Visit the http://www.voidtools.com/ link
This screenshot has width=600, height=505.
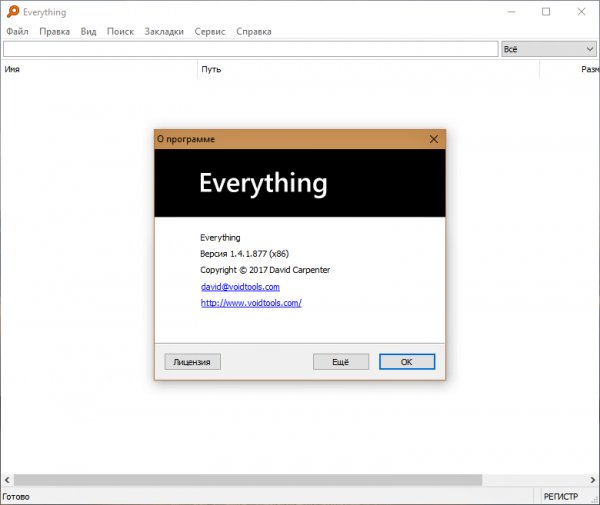251,303
